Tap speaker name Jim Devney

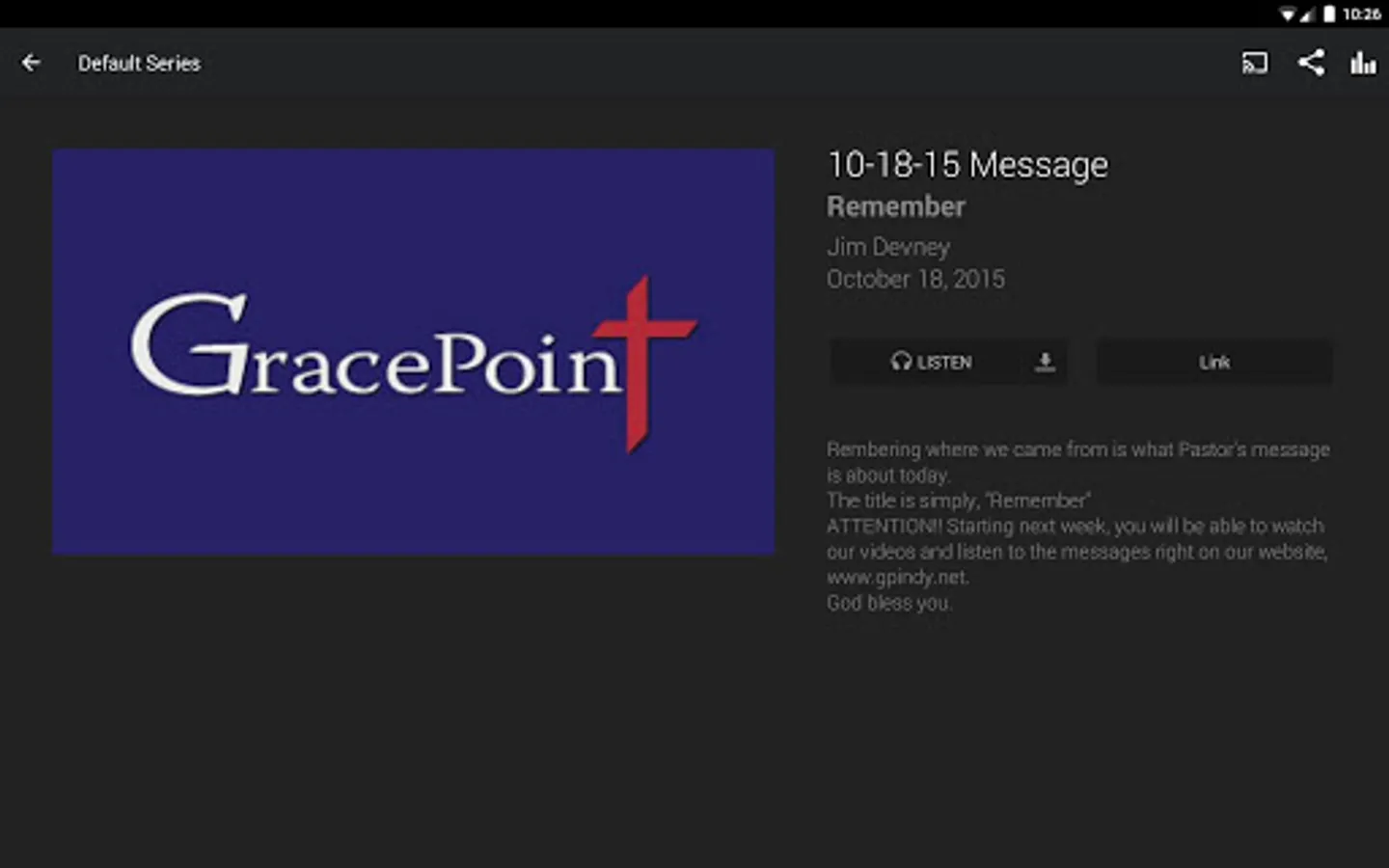pos(888,247)
